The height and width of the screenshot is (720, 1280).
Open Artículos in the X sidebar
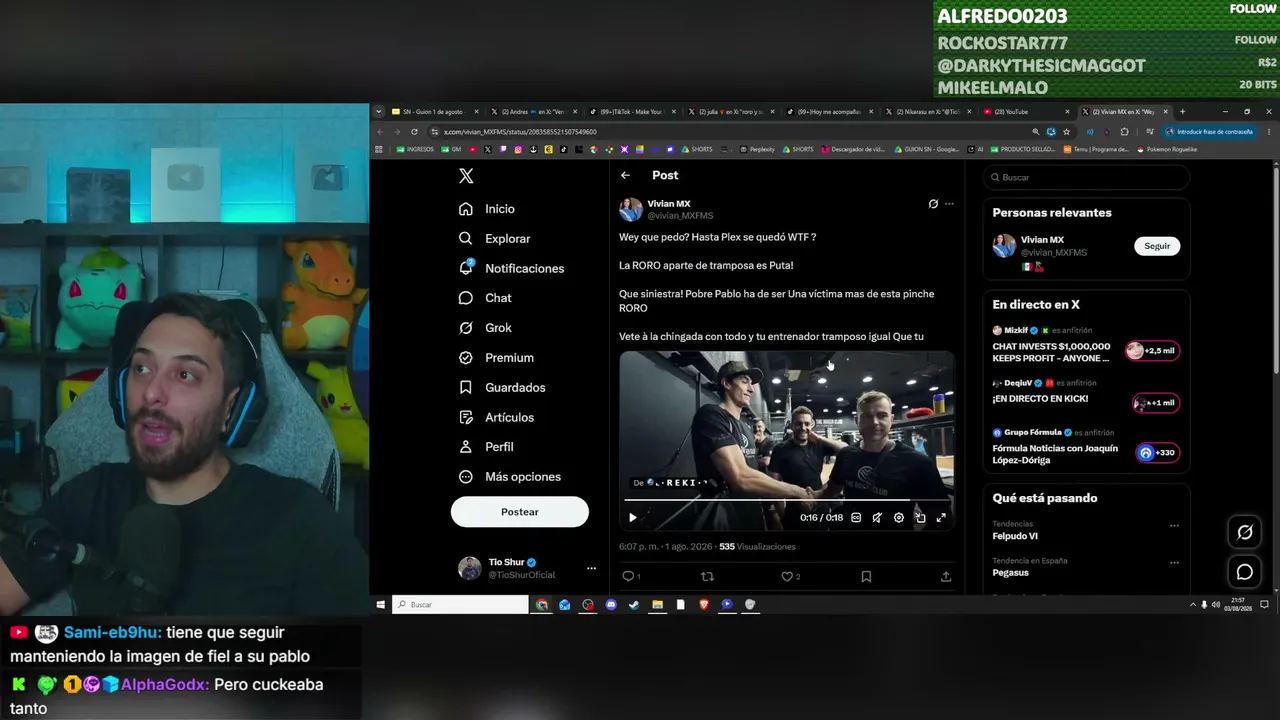(x=496, y=417)
